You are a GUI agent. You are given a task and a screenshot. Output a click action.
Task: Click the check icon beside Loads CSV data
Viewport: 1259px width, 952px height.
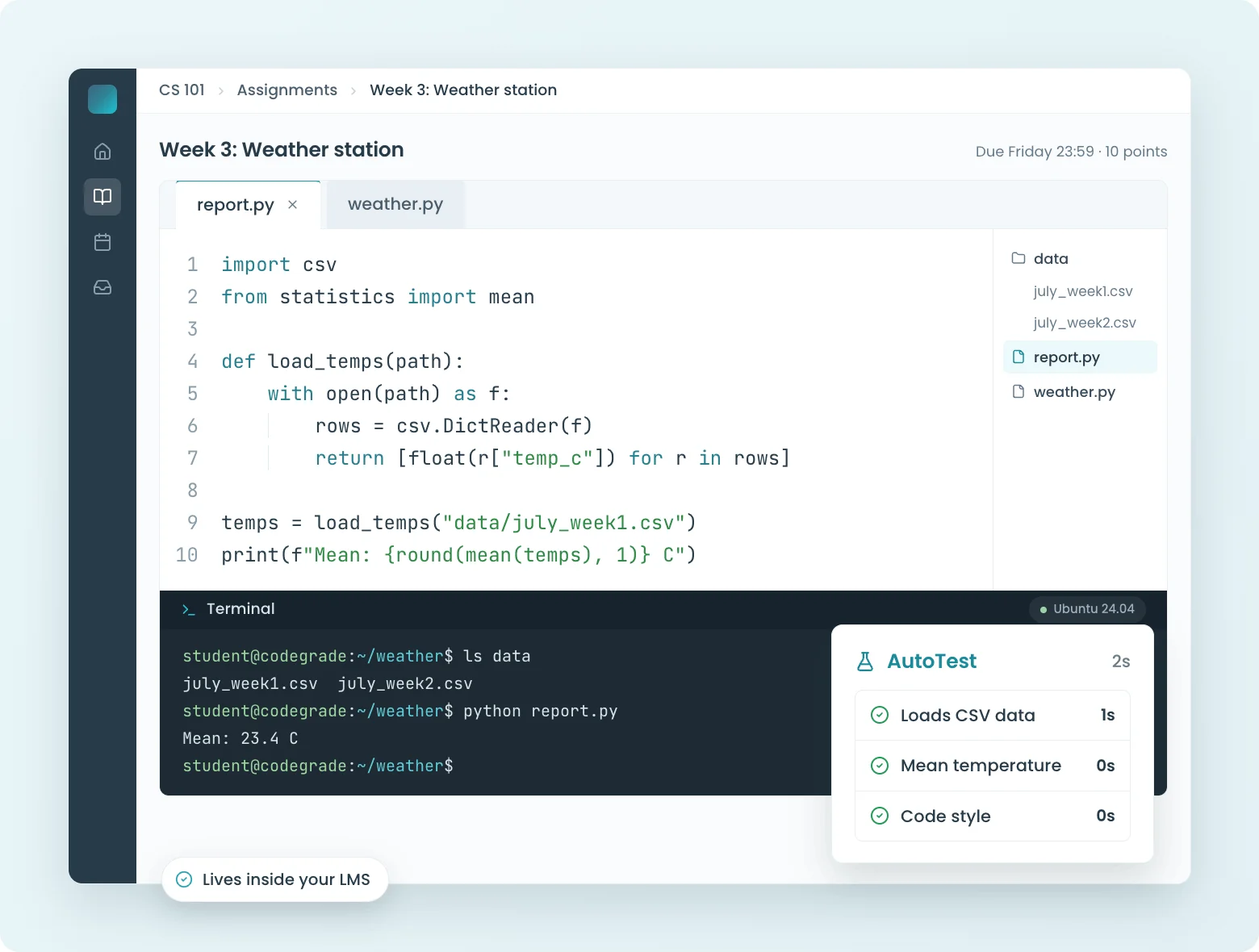pyautogui.click(x=880, y=716)
